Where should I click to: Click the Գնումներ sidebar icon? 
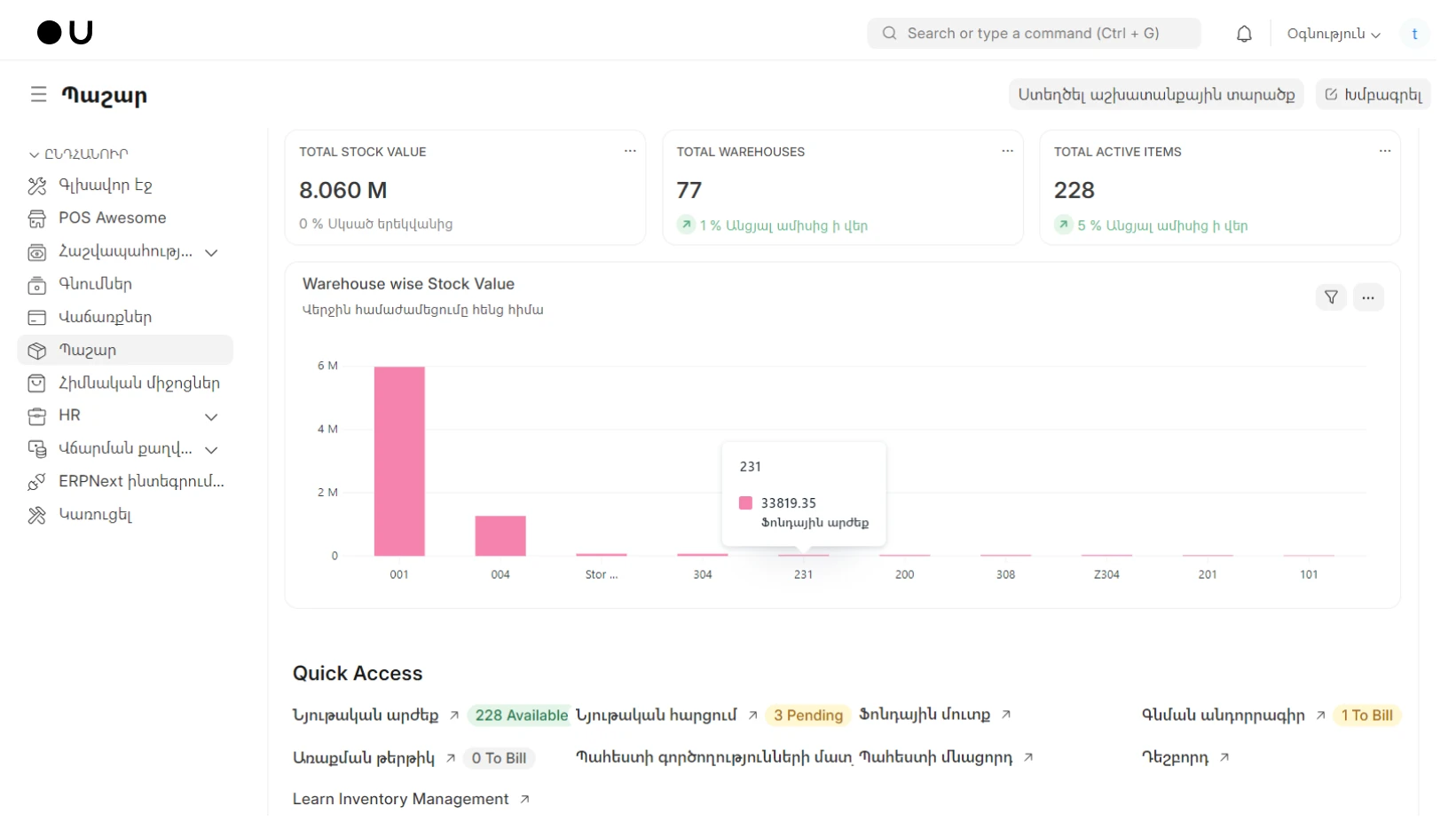(36, 285)
